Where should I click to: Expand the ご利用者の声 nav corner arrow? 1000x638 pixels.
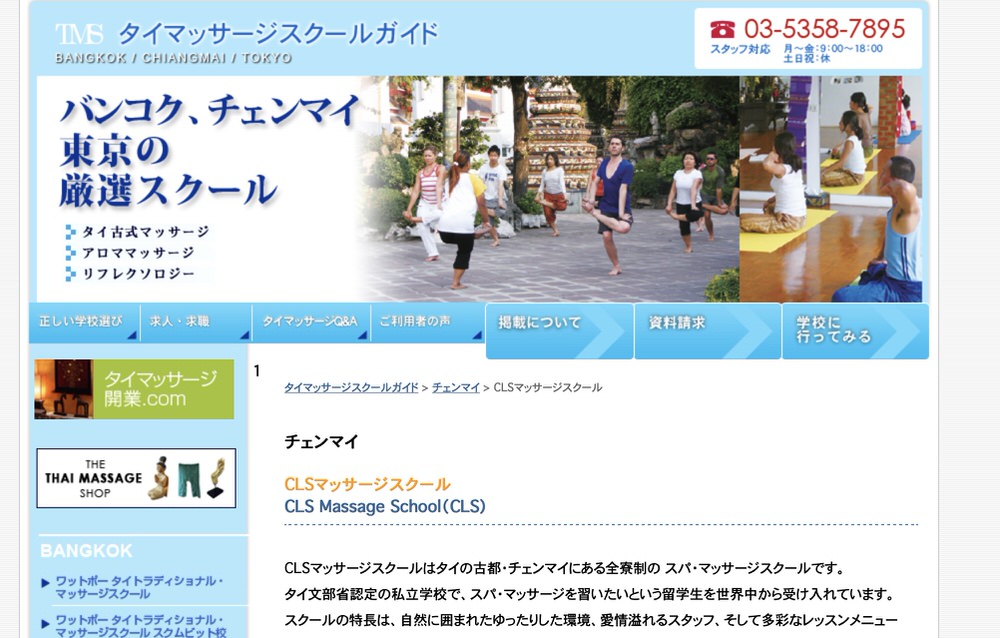click(475, 335)
